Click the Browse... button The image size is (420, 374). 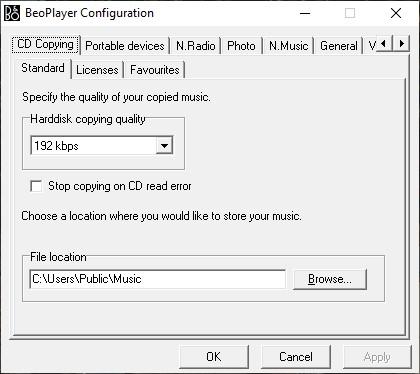[x=330, y=279]
